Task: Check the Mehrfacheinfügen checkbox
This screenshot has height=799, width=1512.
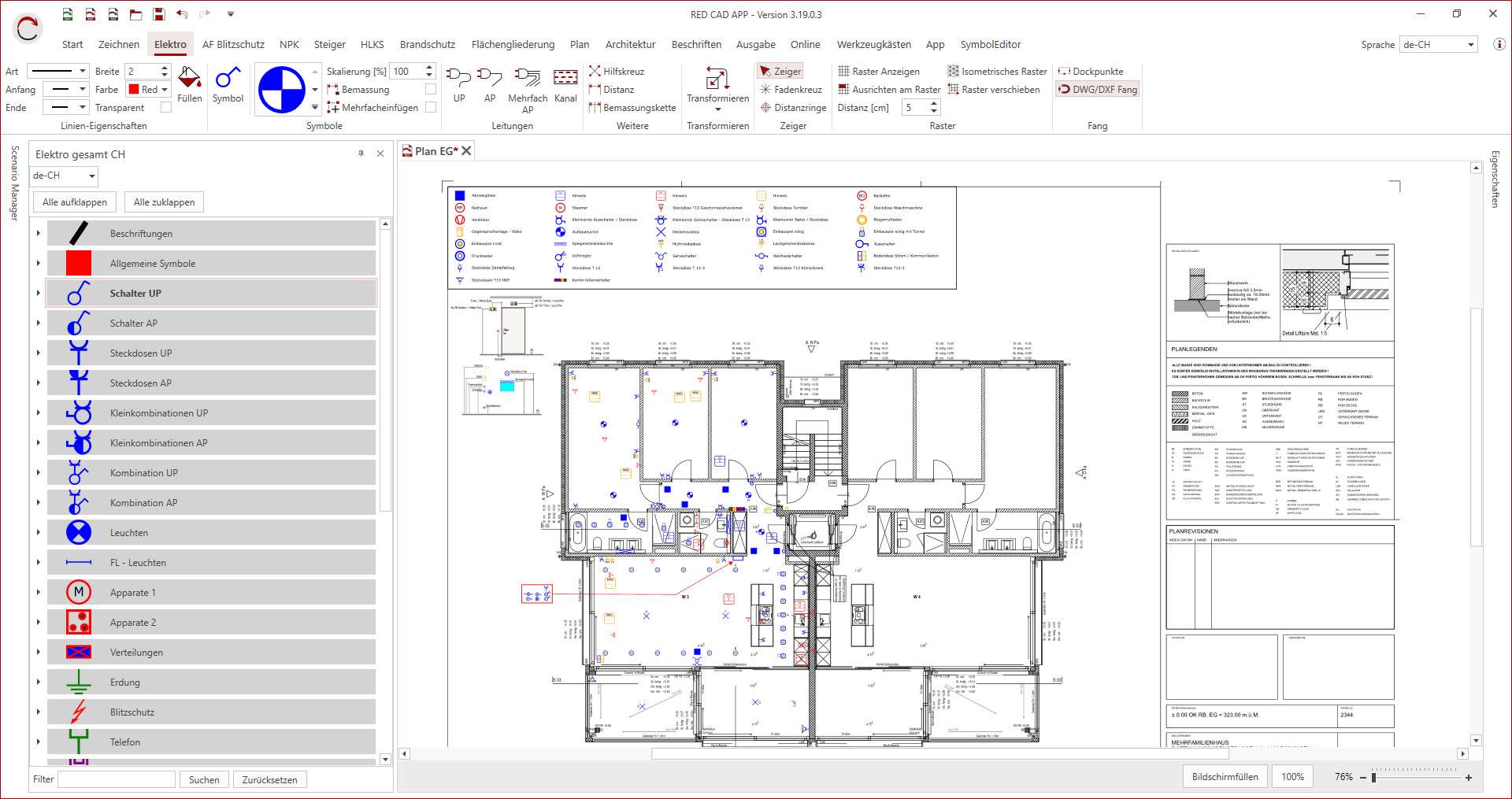Action: (431, 108)
